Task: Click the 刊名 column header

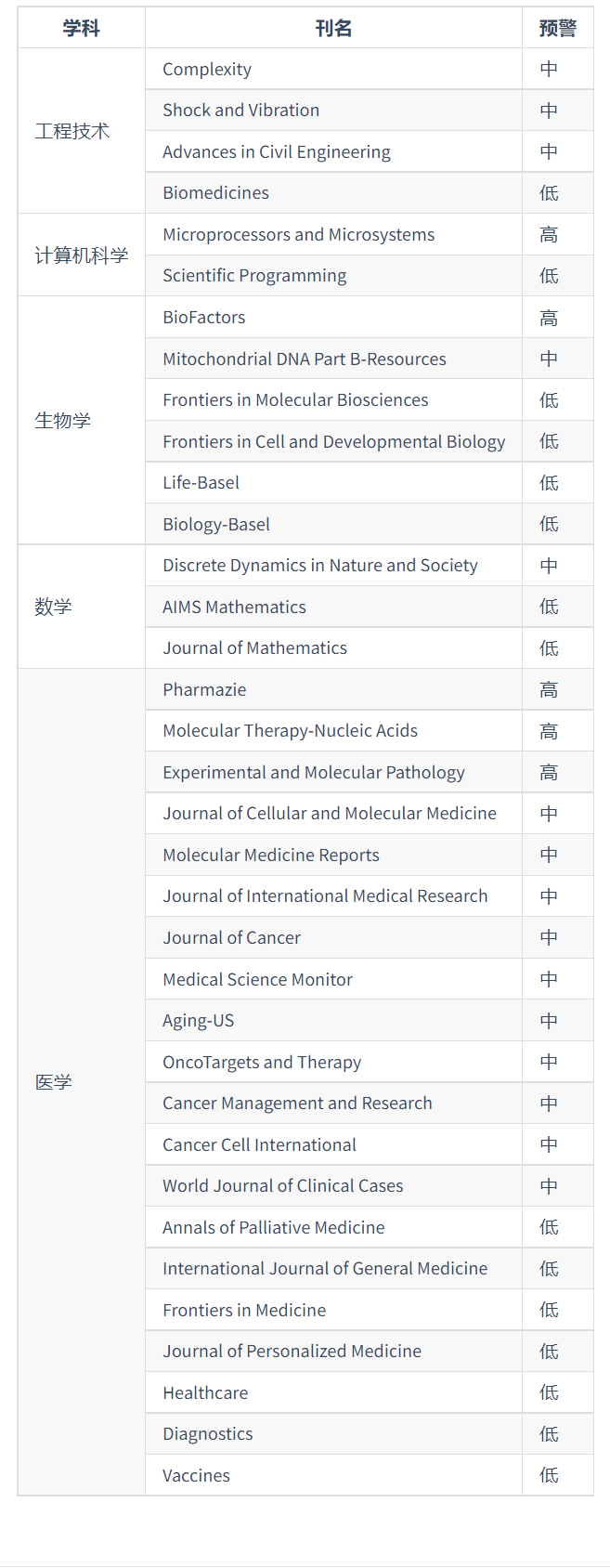Action: (333, 28)
